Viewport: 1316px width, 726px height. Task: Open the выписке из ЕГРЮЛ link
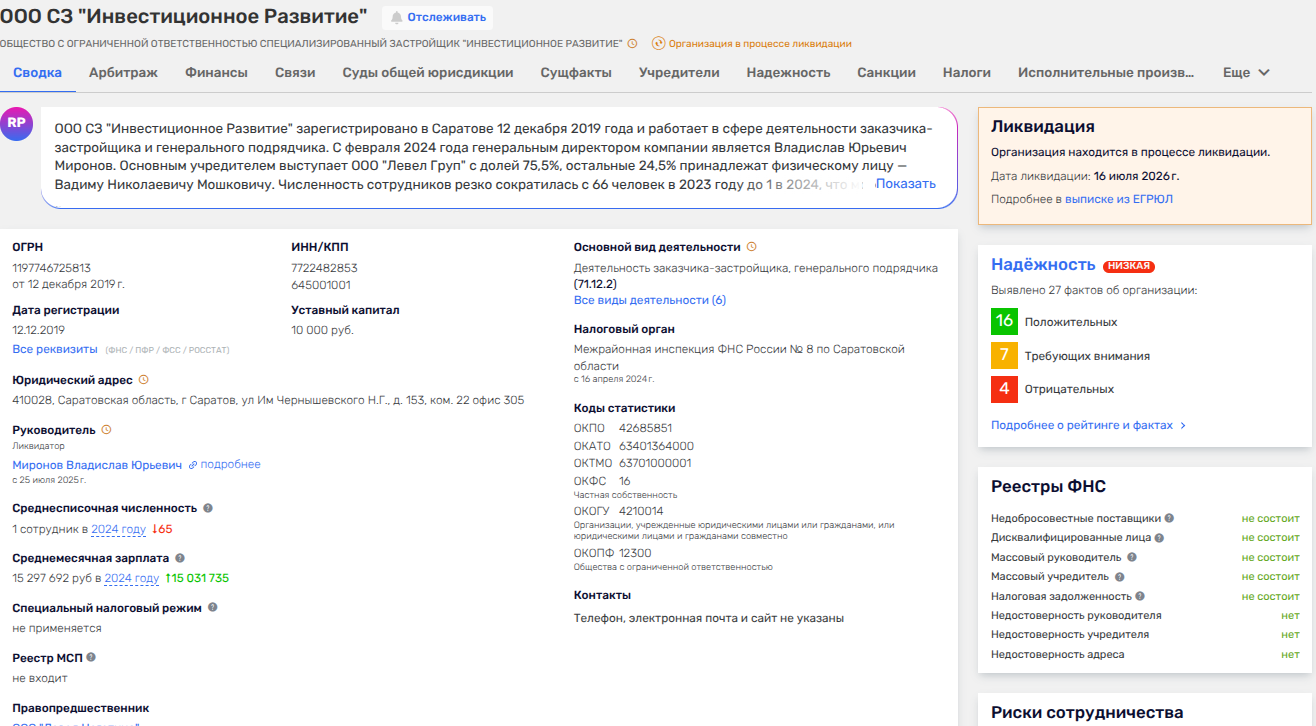pyautogui.click(x=1118, y=200)
